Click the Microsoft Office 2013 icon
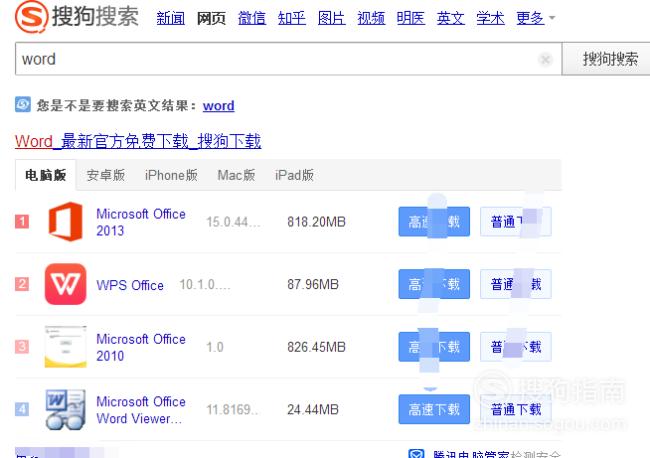Screen dimensions: 650x458 (65, 221)
